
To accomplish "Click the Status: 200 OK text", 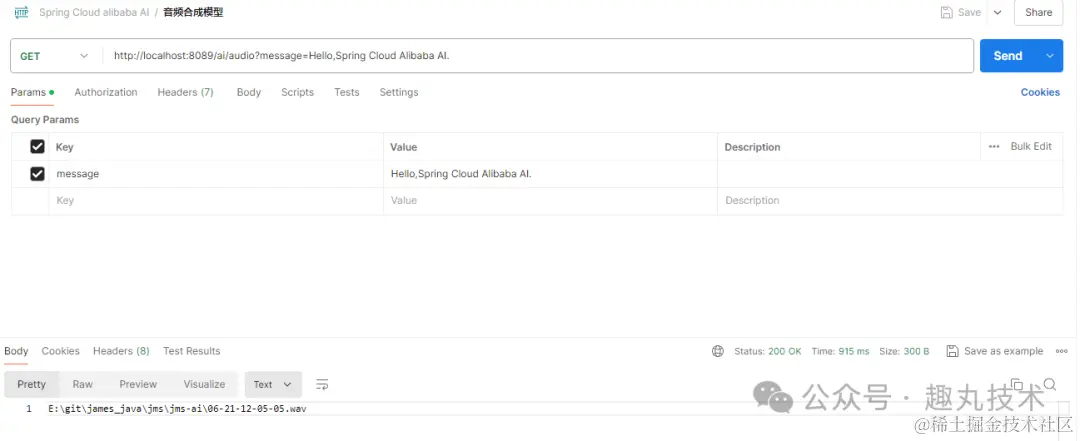I will [x=767, y=351].
